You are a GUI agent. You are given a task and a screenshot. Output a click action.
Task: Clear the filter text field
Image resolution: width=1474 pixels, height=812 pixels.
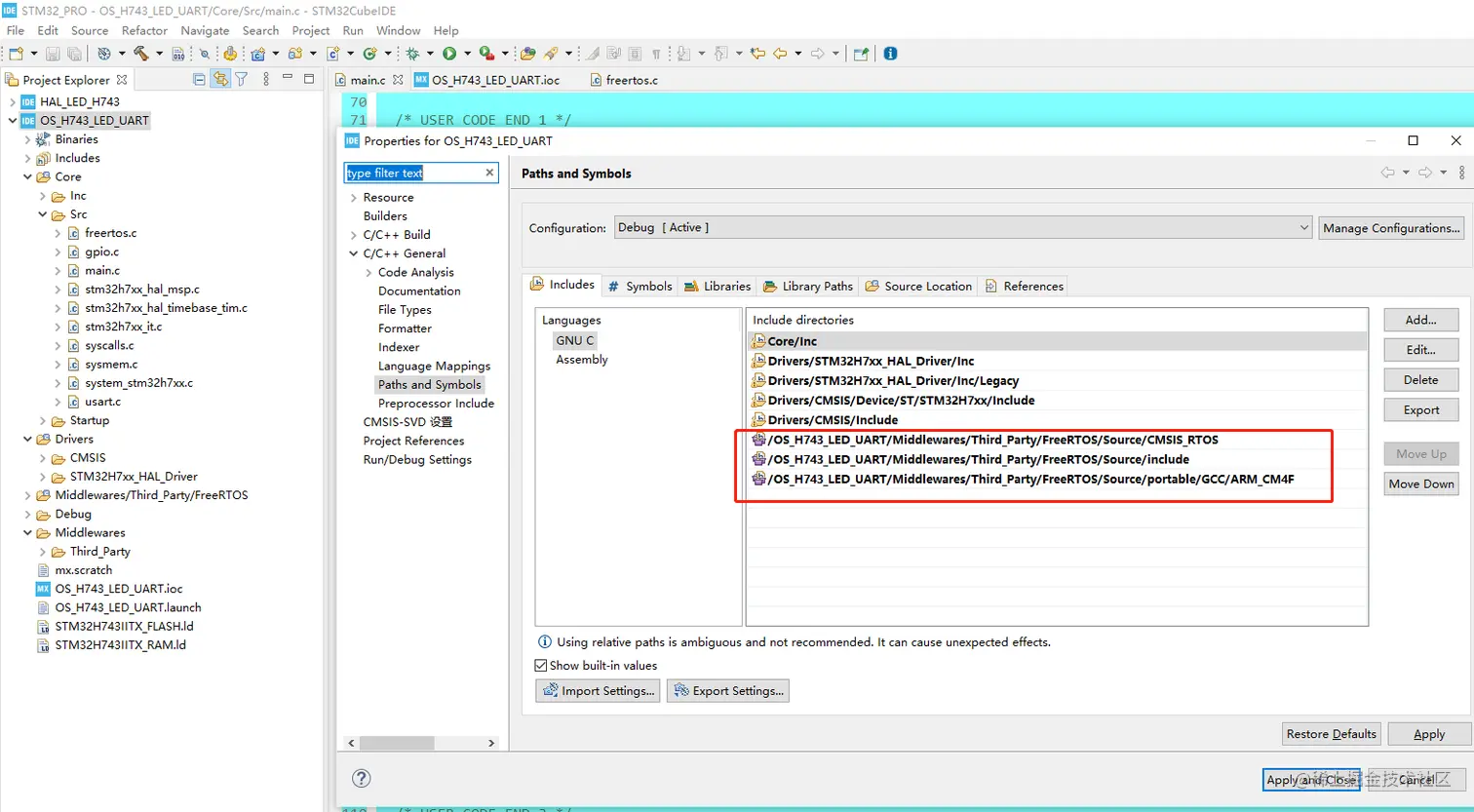click(x=490, y=173)
